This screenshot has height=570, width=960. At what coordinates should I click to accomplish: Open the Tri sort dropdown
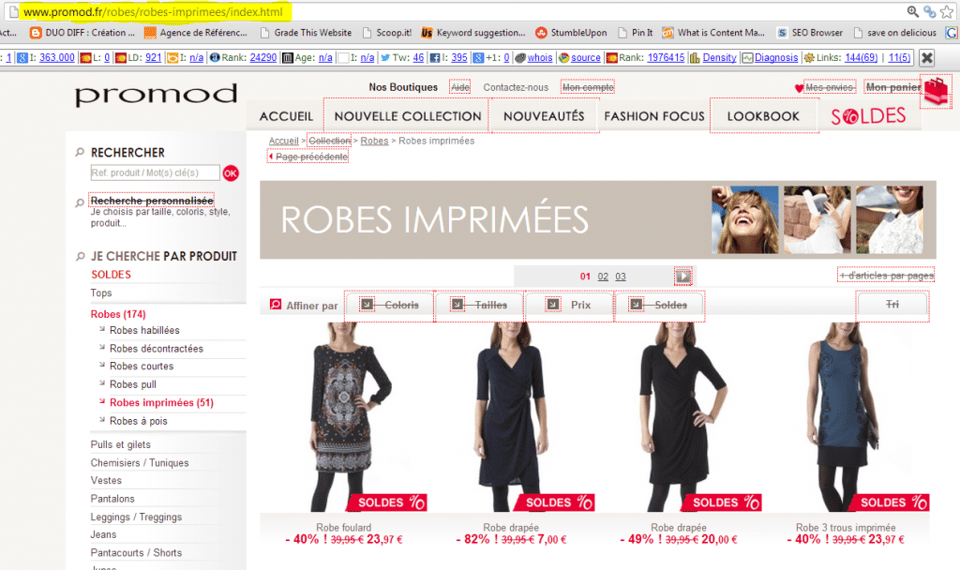point(893,305)
